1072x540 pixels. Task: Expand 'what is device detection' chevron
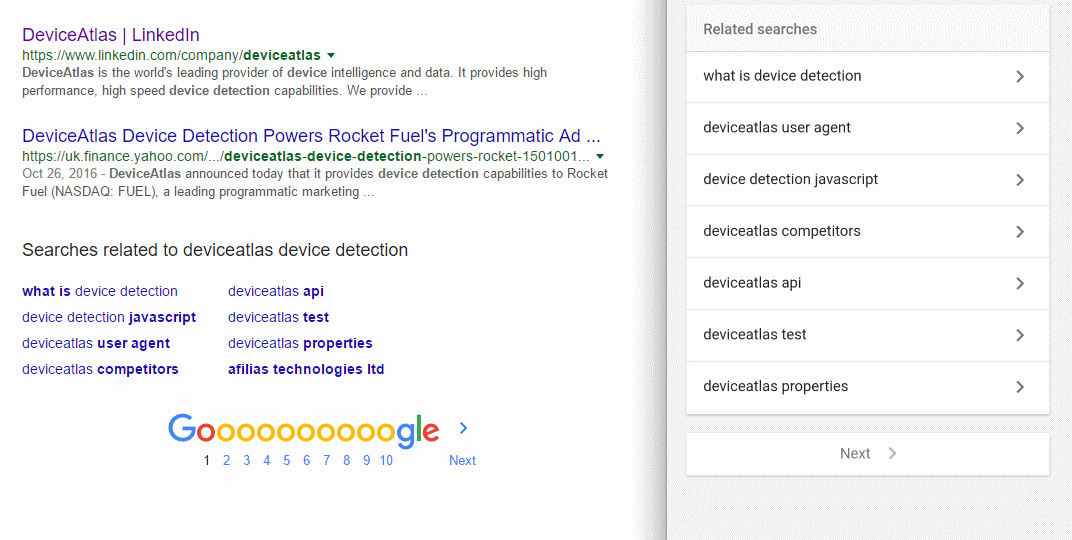click(x=1019, y=76)
